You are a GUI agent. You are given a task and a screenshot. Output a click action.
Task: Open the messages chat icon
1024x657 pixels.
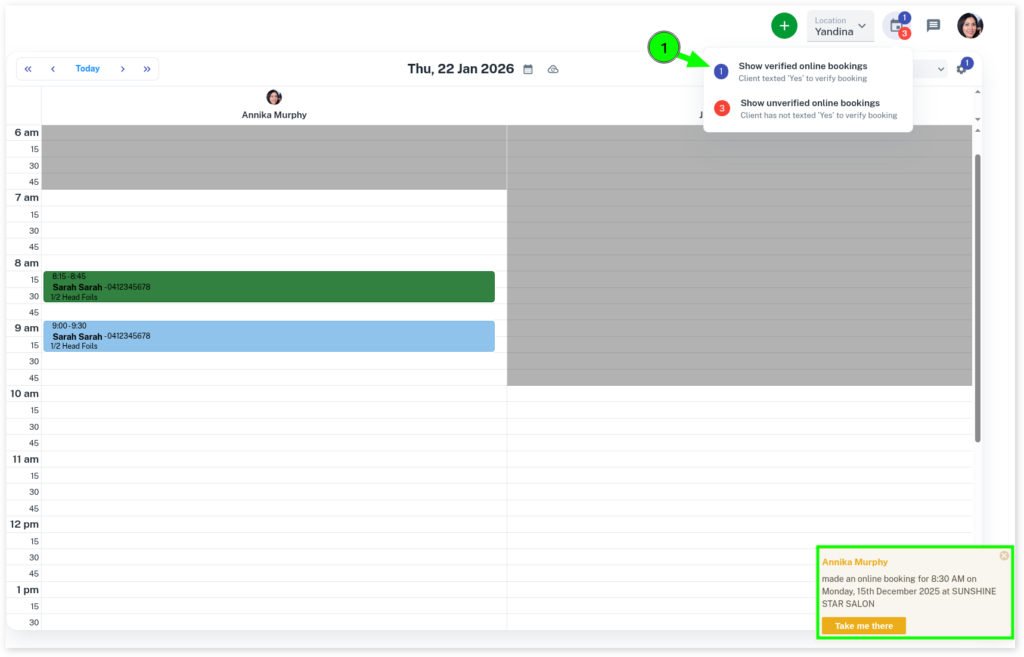[933, 26]
